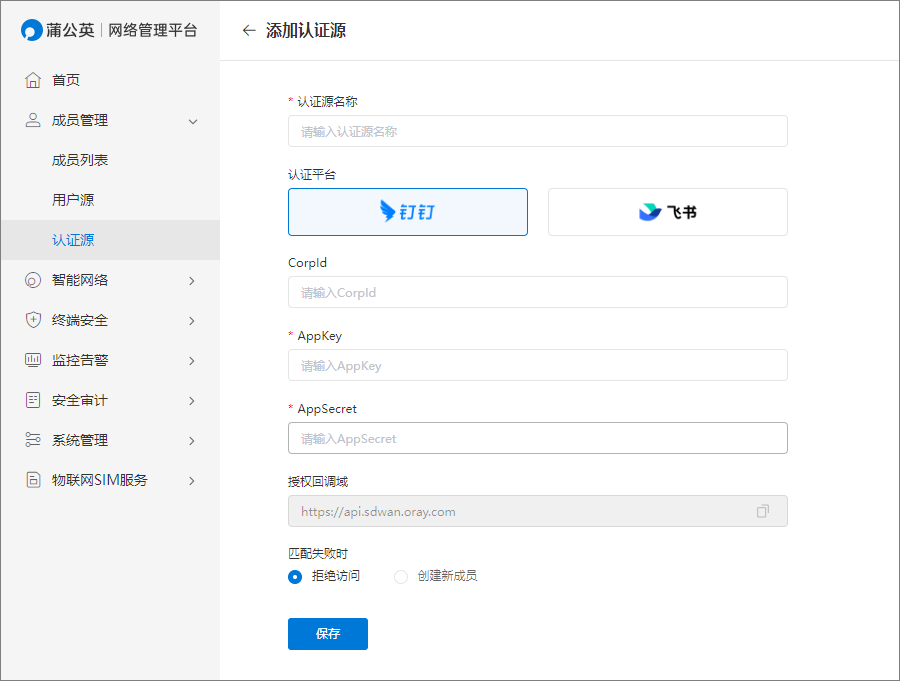This screenshot has height=681, width=900.
Task: Expand the 监控告警 chevron
Action: click(192, 361)
